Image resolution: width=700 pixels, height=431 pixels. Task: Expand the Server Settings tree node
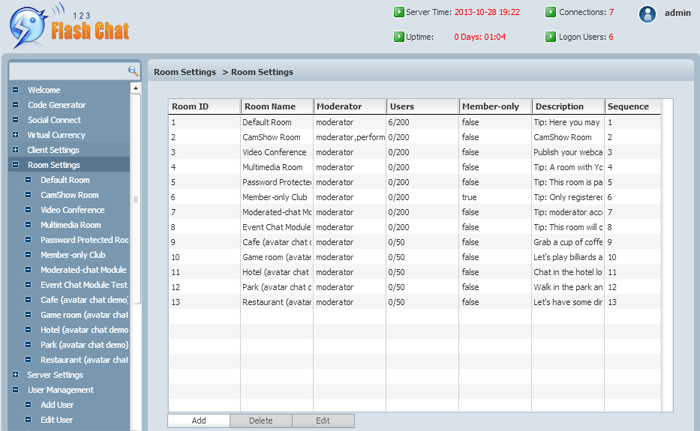point(15,375)
